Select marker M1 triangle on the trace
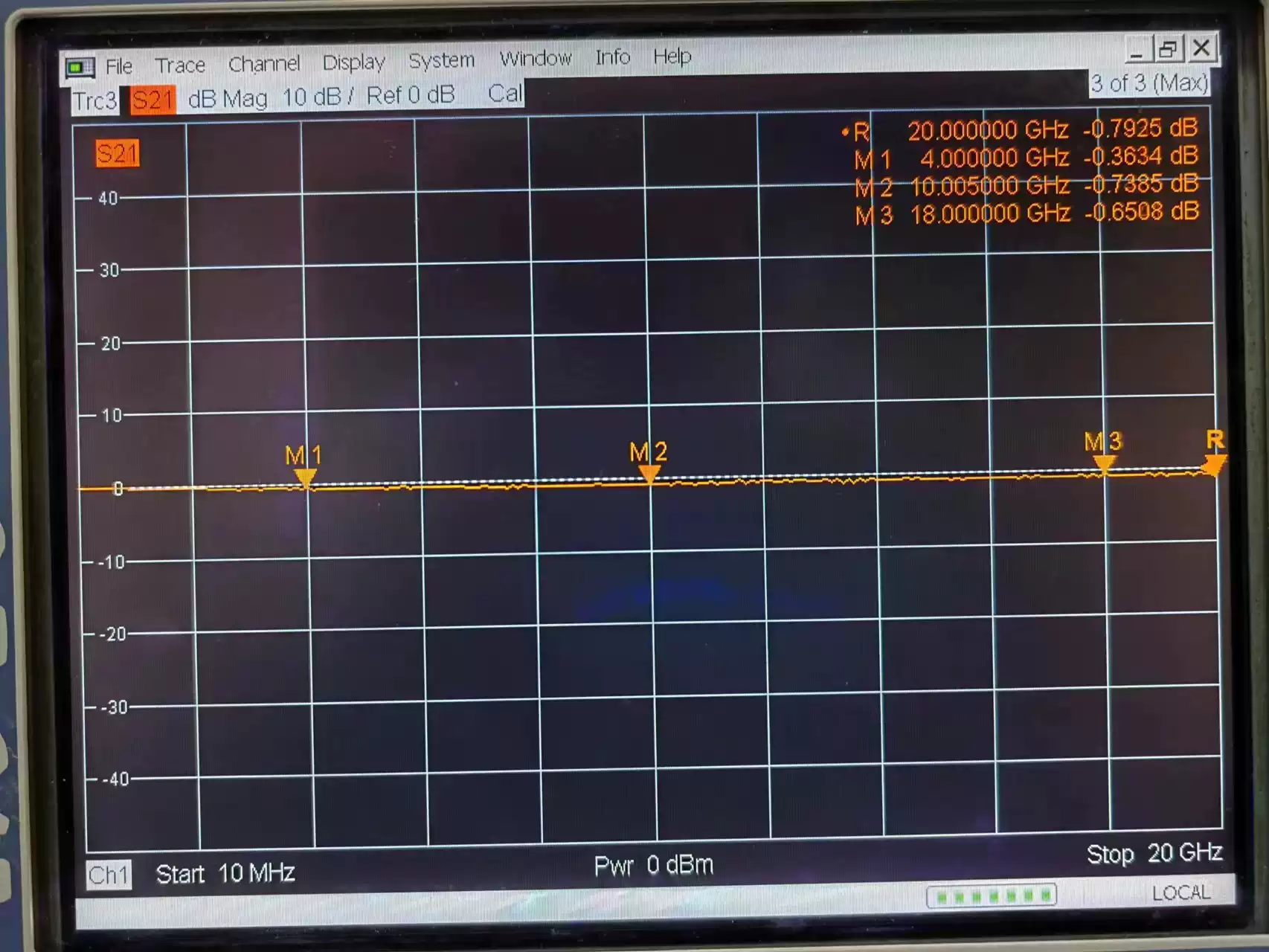The image size is (1269, 952). click(x=305, y=477)
